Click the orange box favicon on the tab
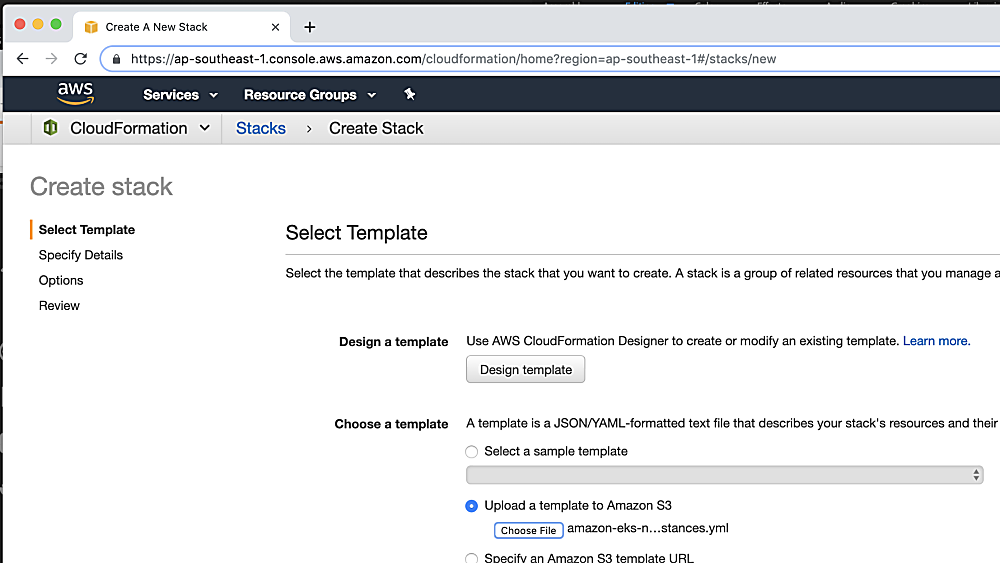Viewport: 1000px width, 563px height. pyautogui.click(x=91, y=27)
